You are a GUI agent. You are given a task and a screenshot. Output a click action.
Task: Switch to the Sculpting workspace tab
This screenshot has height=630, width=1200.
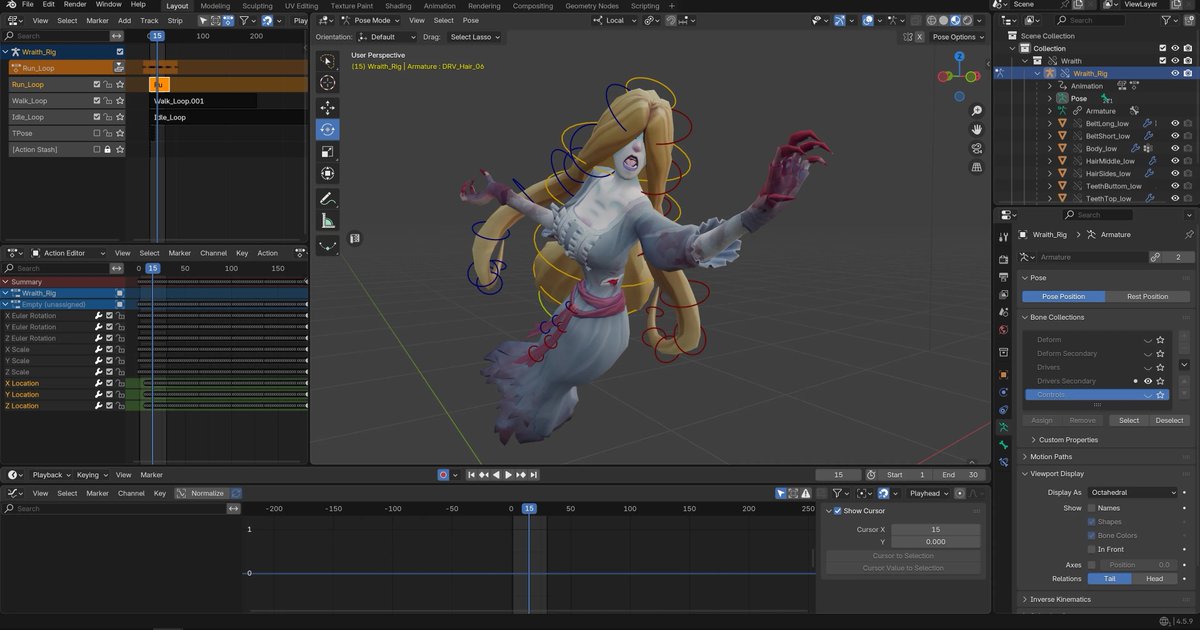[257, 6]
